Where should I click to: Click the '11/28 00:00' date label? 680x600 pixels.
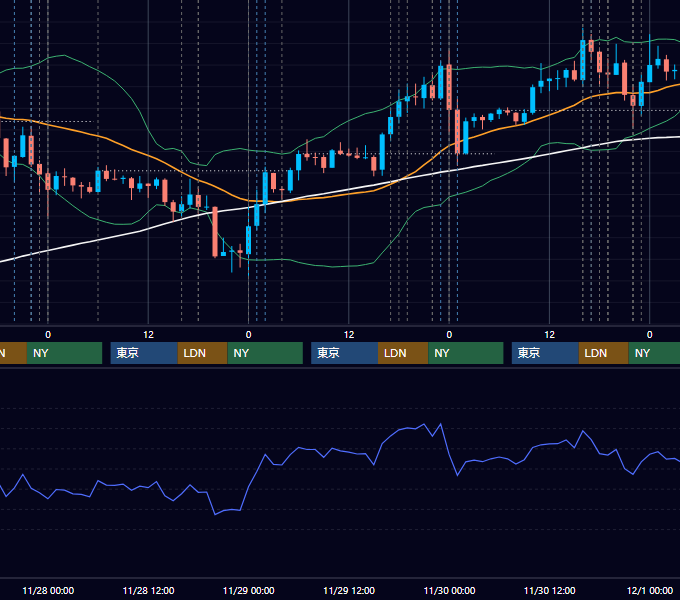click(x=48, y=590)
